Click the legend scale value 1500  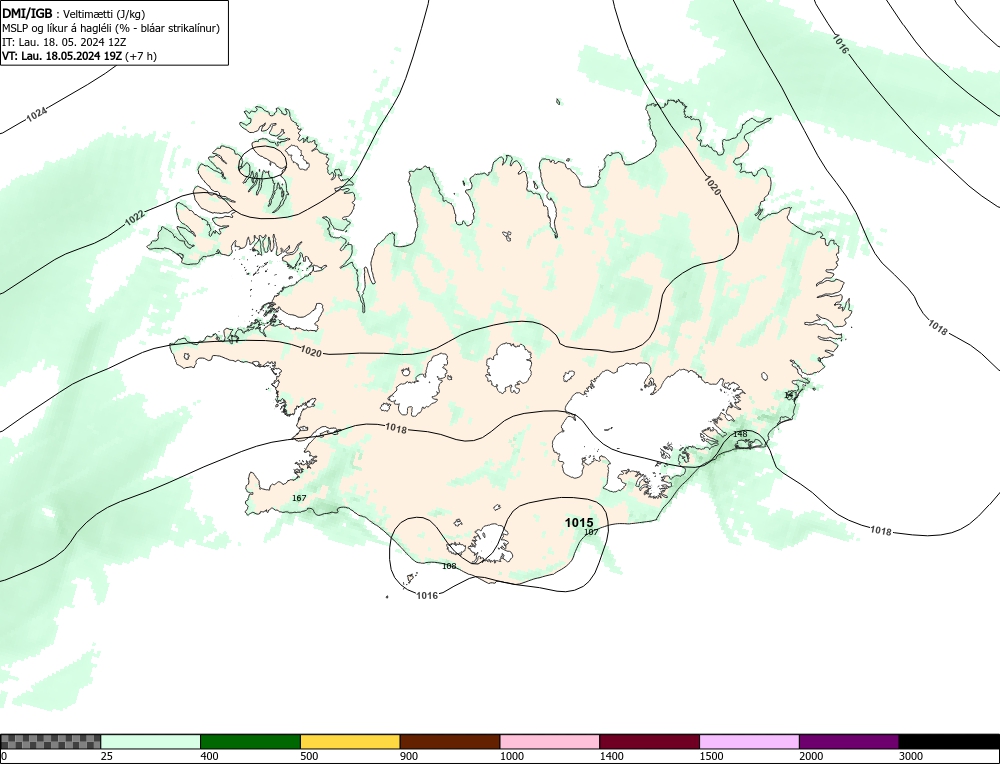tap(712, 756)
